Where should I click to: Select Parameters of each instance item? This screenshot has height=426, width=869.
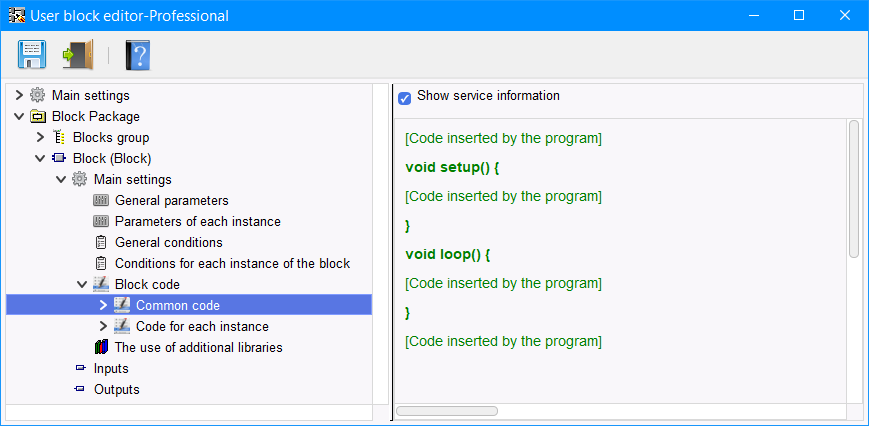tap(197, 221)
